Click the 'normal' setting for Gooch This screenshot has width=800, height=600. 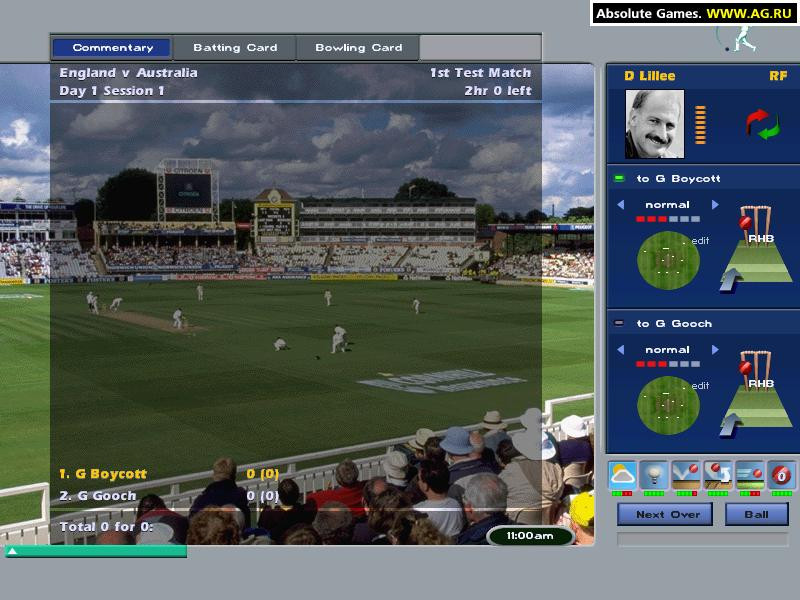click(x=667, y=349)
